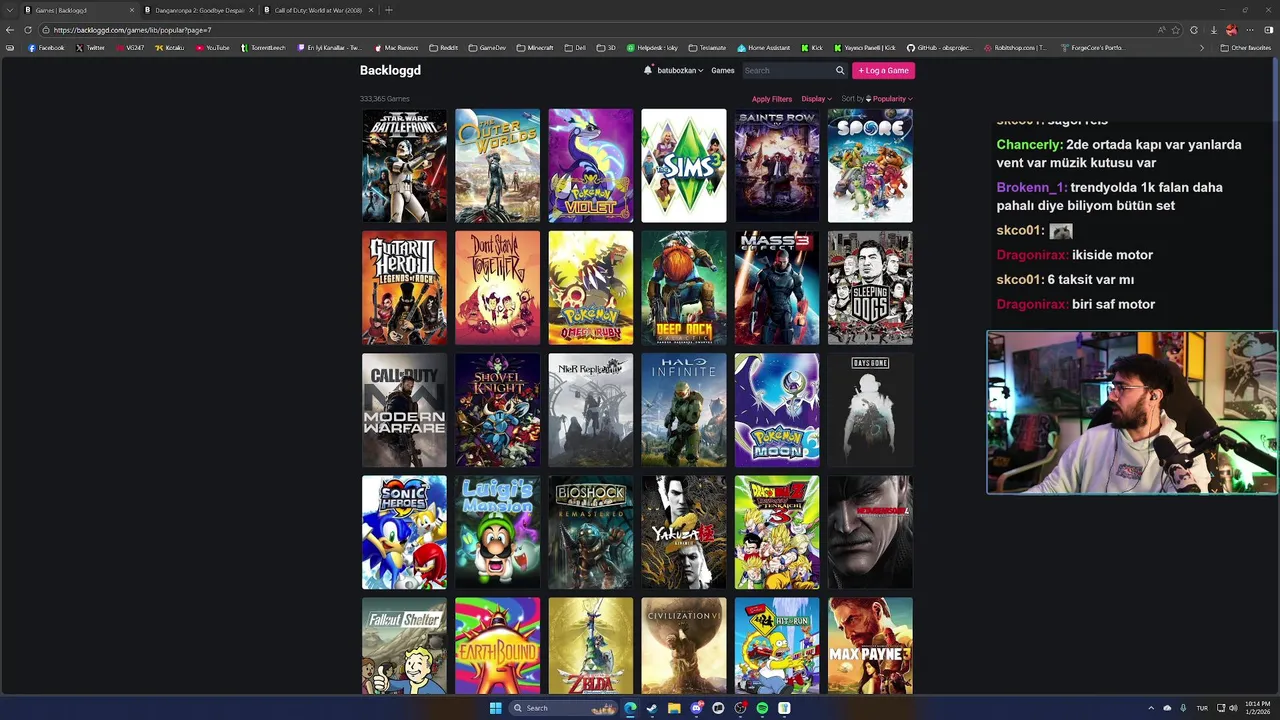Expand the Display dropdown

coord(816,99)
